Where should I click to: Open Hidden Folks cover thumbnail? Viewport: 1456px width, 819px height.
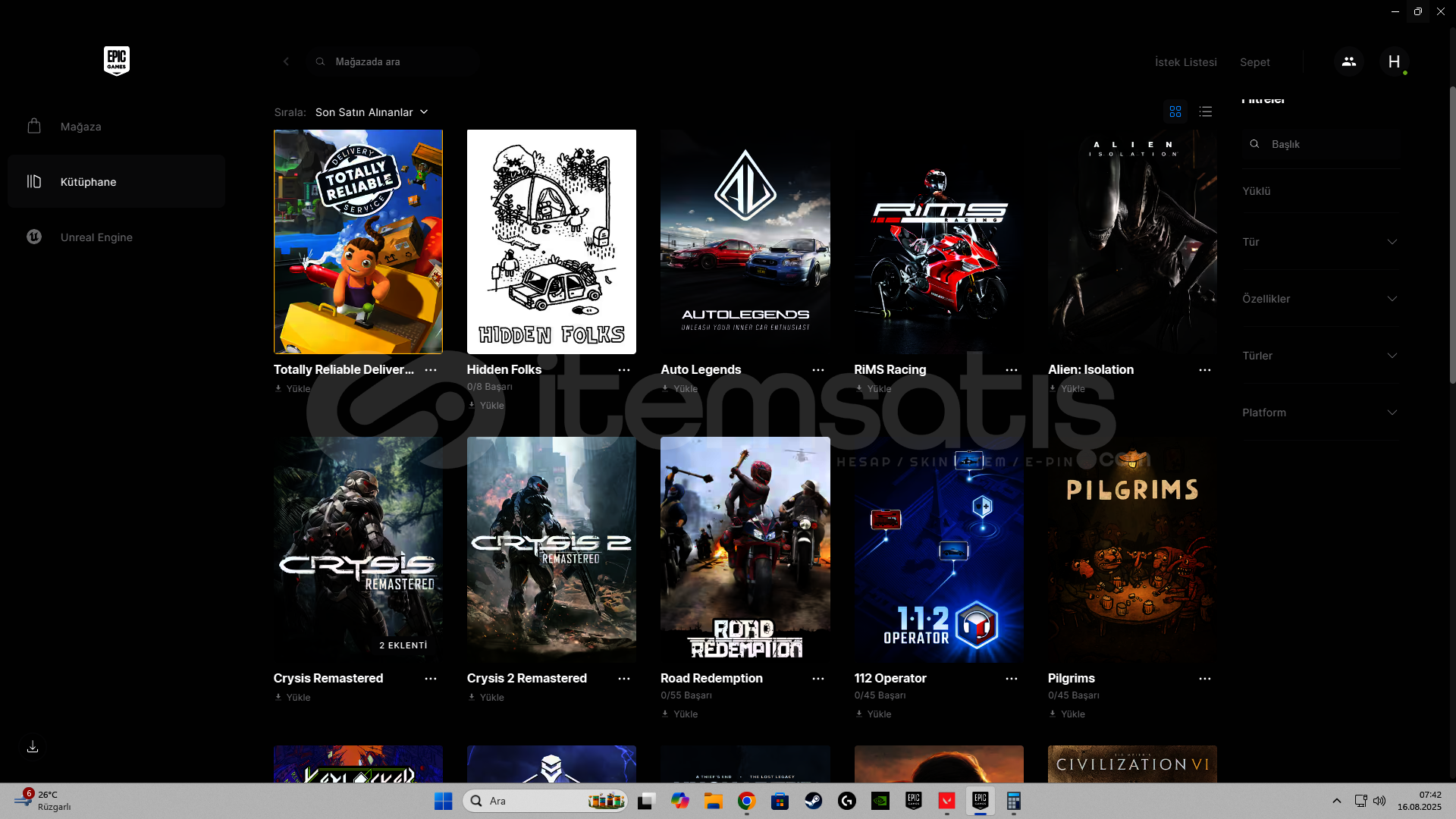551,241
